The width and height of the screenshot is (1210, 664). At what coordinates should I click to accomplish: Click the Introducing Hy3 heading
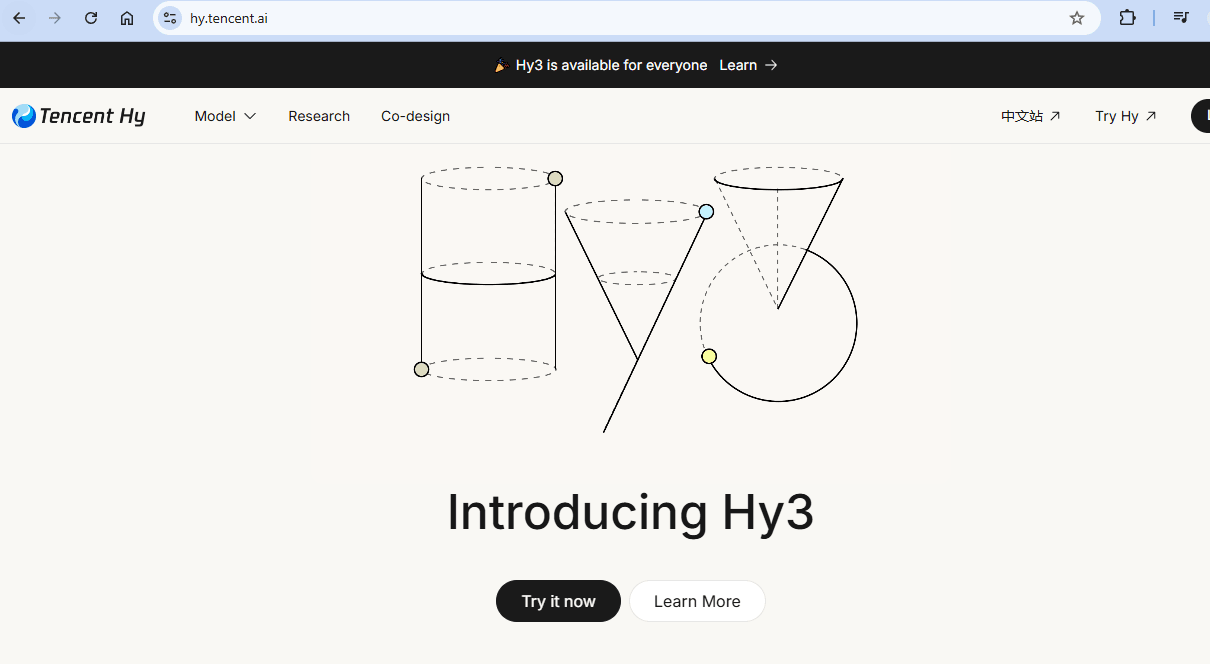coord(630,512)
